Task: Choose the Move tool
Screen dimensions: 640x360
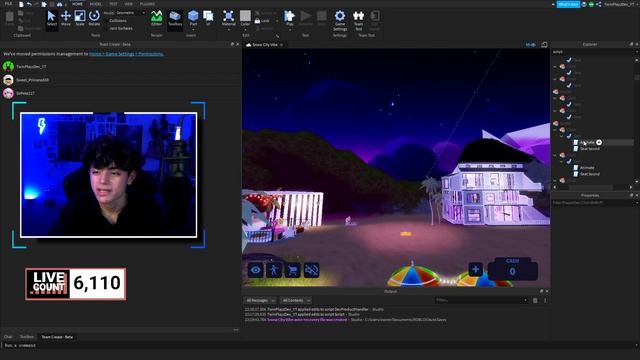Action: pyautogui.click(x=66, y=18)
